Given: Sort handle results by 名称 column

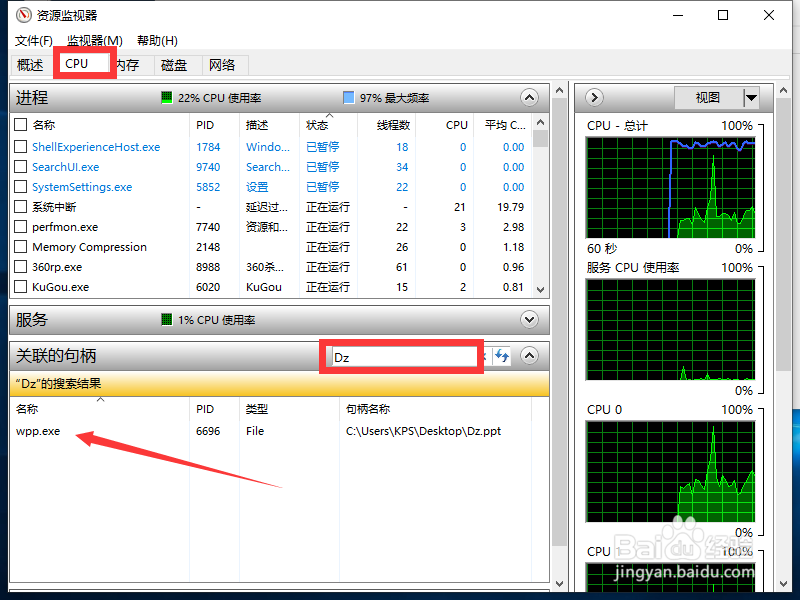Looking at the screenshot, I should (99, 409).
